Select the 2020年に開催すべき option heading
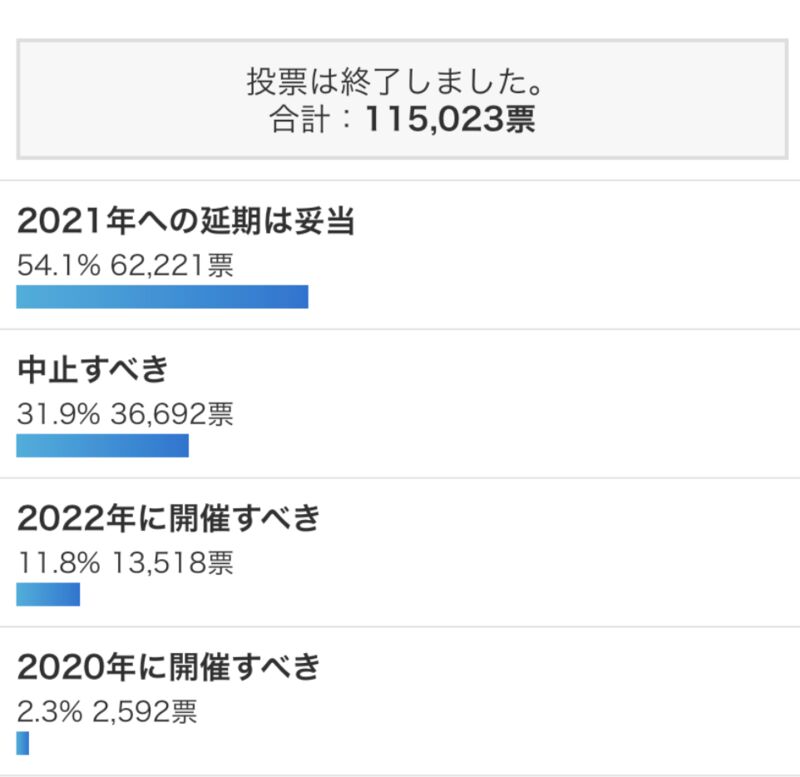This screenshot has width=800, height=777. click(169, 667)
